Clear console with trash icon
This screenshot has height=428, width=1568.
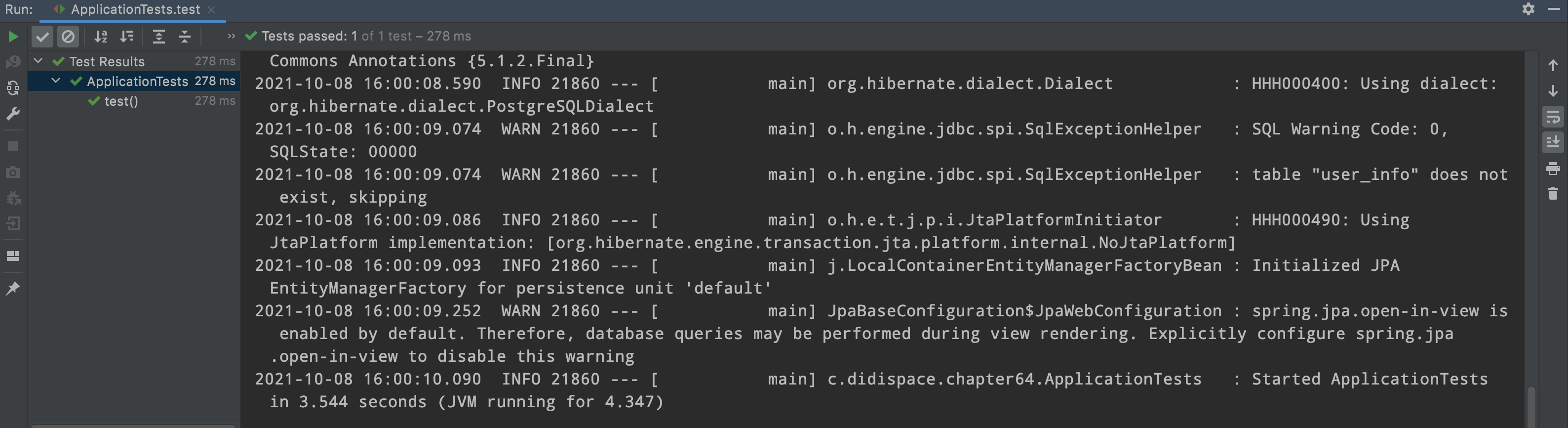click(1553, 193)
